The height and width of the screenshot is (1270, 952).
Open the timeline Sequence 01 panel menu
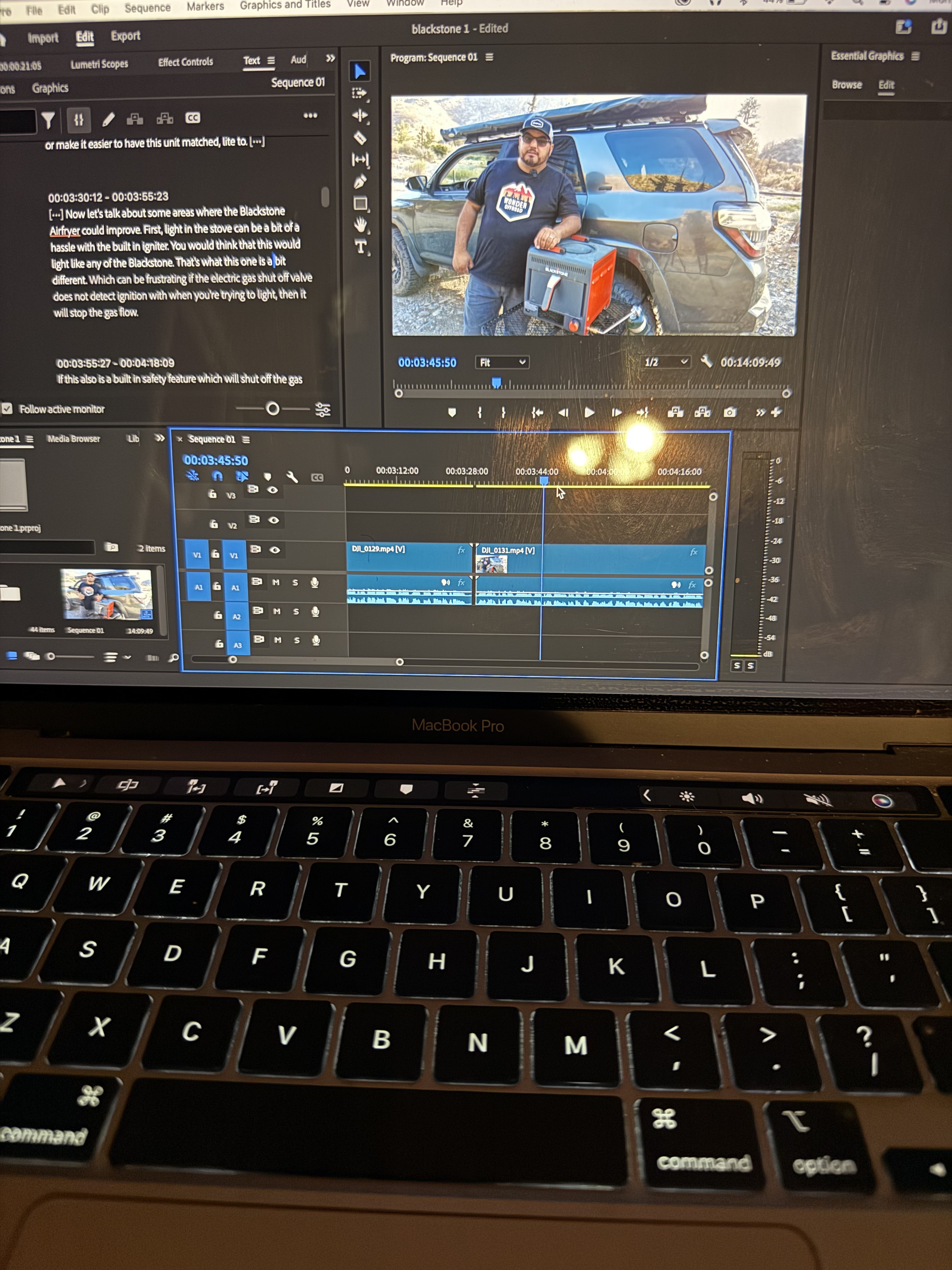click(246, 440)
